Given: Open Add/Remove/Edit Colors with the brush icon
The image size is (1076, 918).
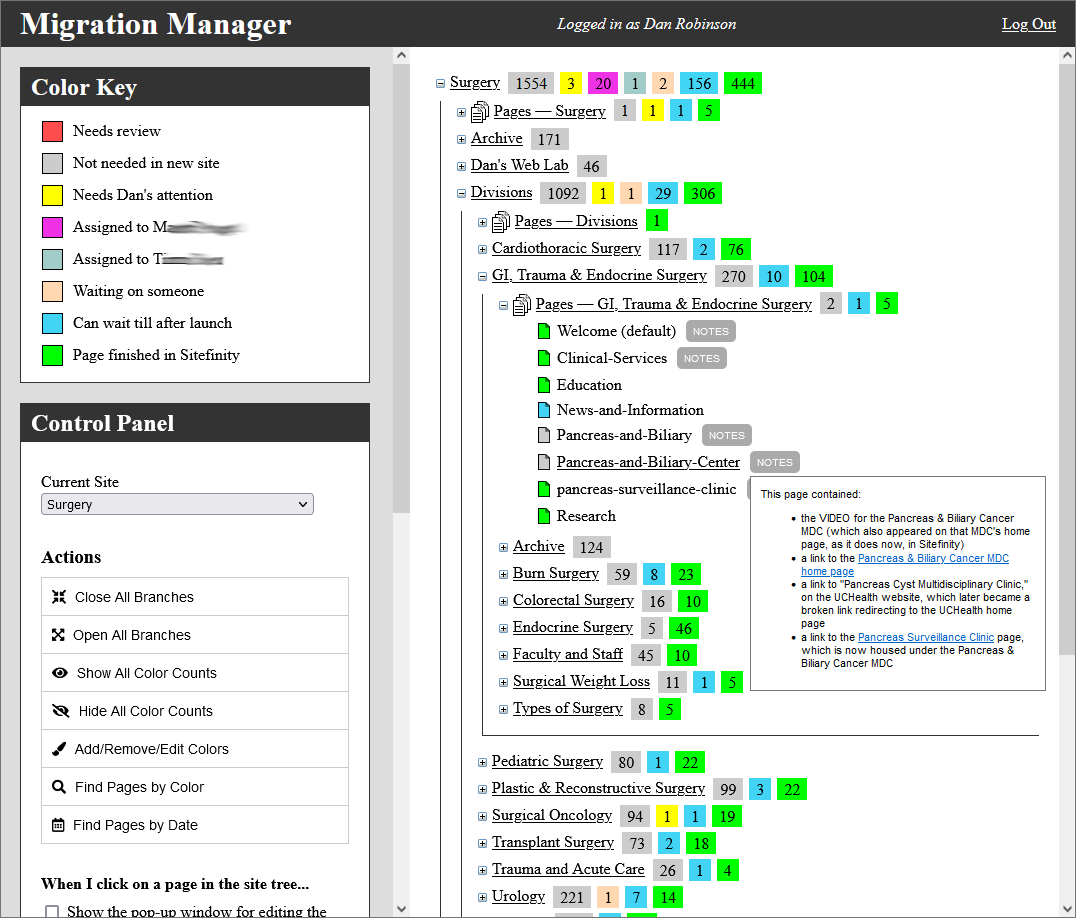Looking at the screenshot, I should [x=60, y=748].
